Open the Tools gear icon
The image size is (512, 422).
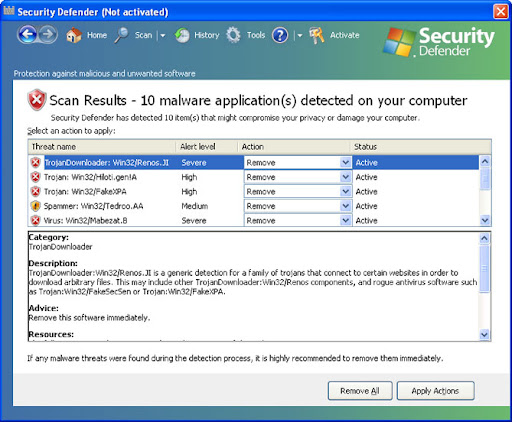[233, 35]
